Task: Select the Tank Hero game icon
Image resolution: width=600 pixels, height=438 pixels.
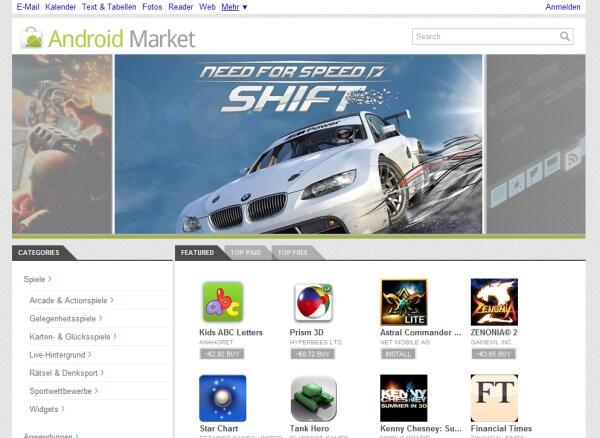Action: [313, 398]
